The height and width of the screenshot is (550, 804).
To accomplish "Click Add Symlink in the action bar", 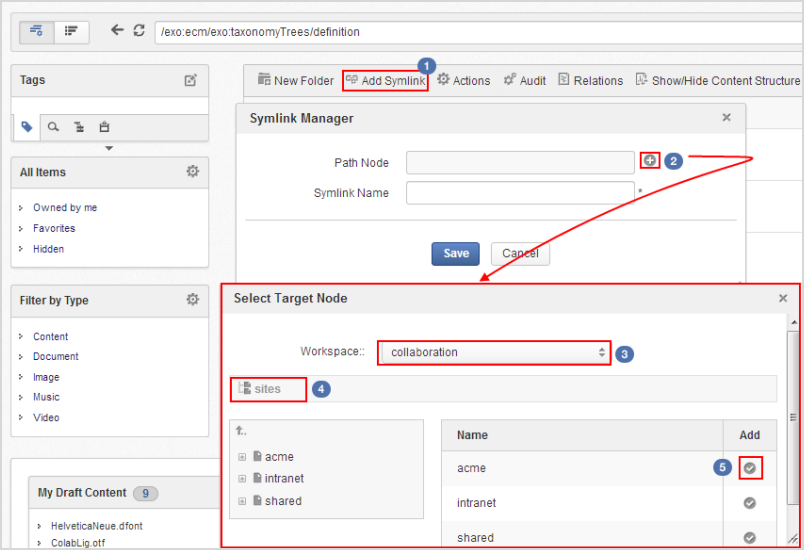I will coord(386,80).
